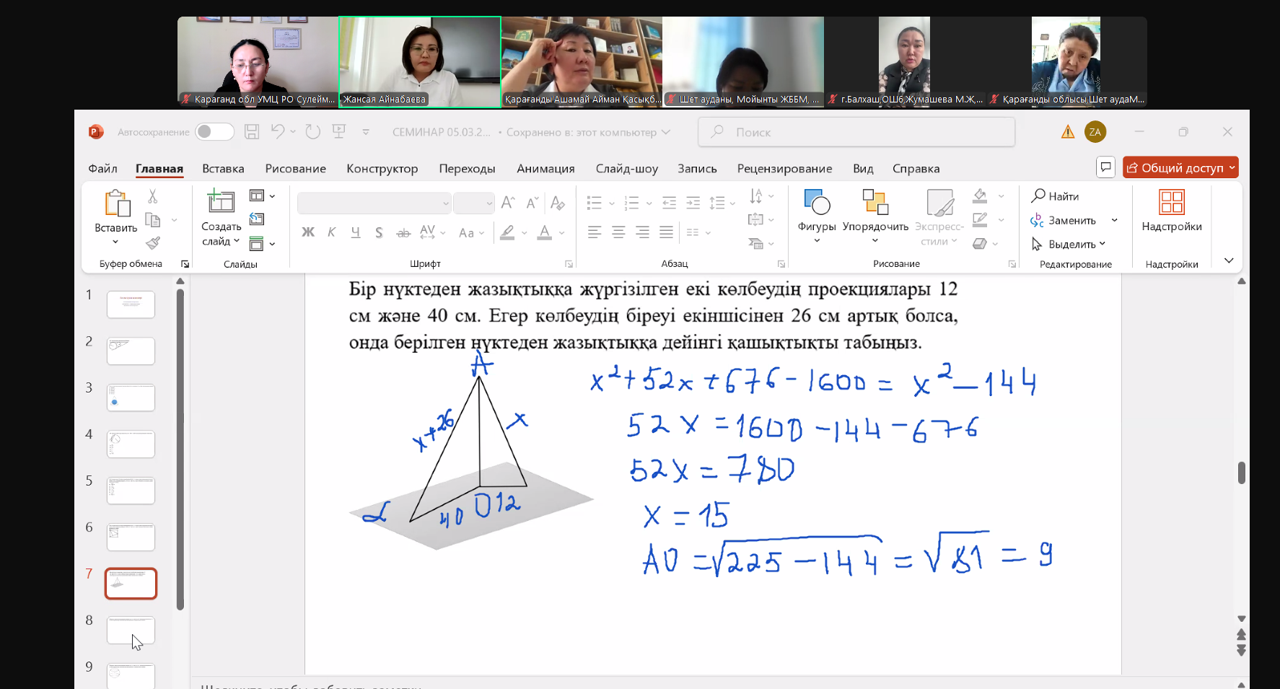Open the comments pane icon
1280x689 pixels.
[x=1105, y=167]
